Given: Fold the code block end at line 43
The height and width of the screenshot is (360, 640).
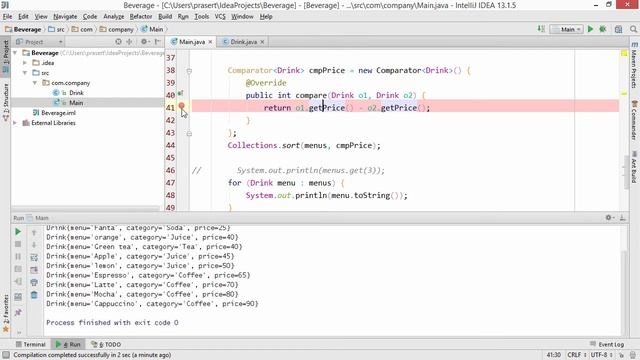Looking at the screenshot, I should [189, 133].
